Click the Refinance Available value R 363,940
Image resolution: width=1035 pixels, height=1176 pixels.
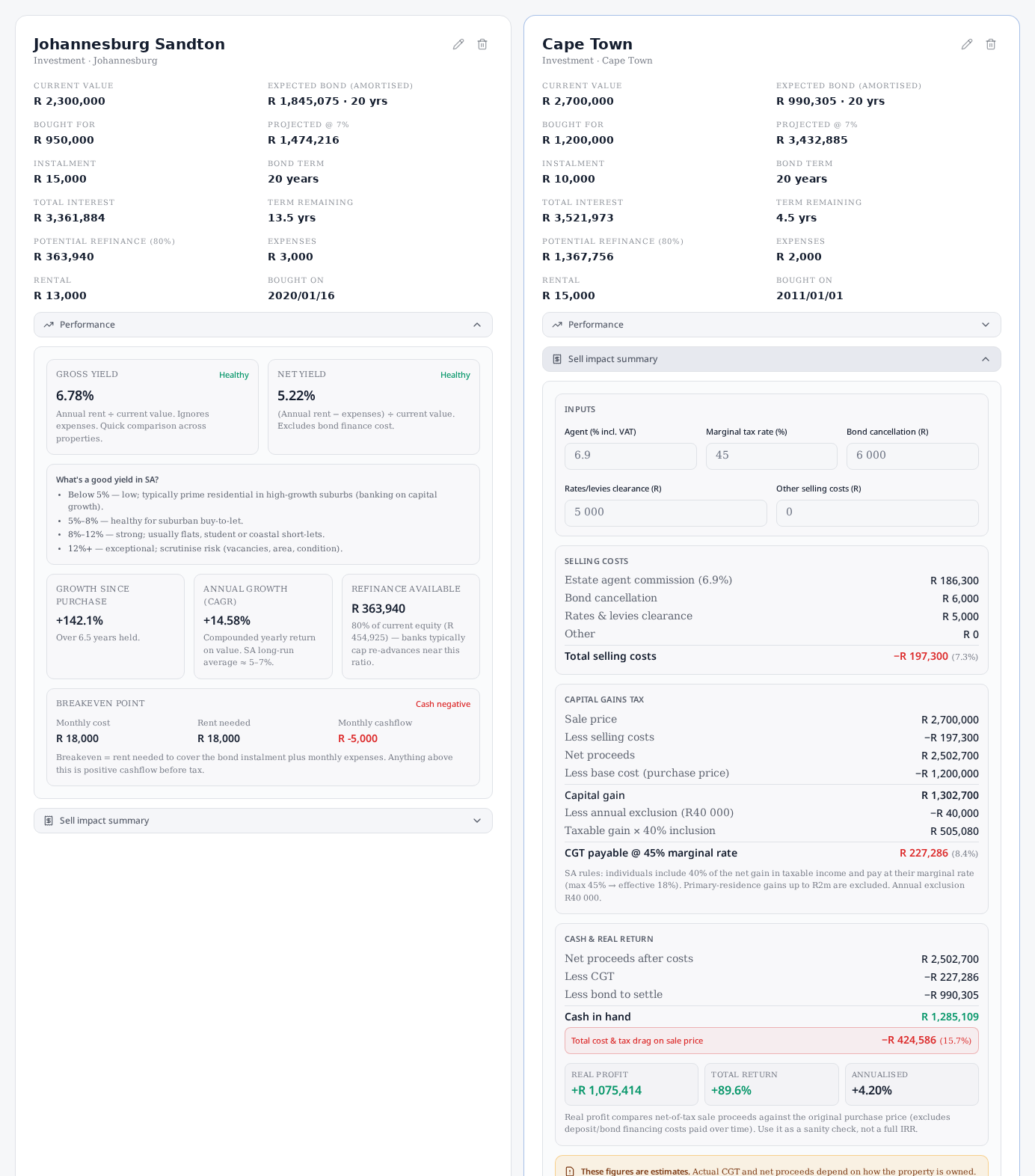tap(378, 609)
